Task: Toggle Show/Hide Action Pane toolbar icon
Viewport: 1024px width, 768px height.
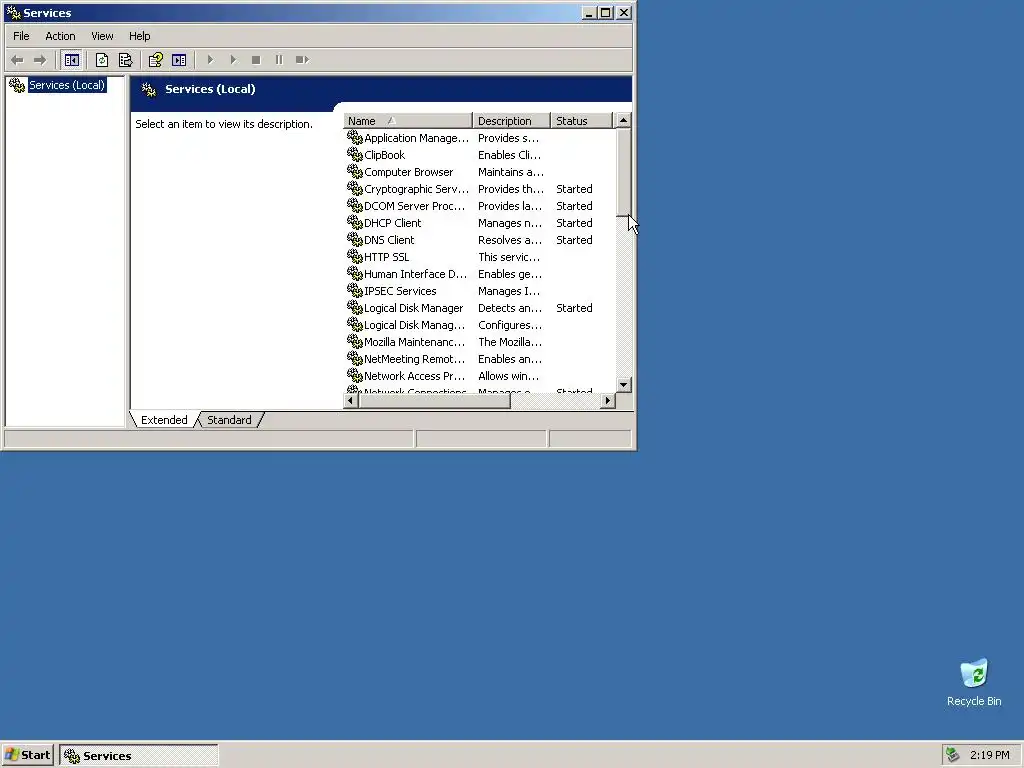Action: tap(179, 60)
